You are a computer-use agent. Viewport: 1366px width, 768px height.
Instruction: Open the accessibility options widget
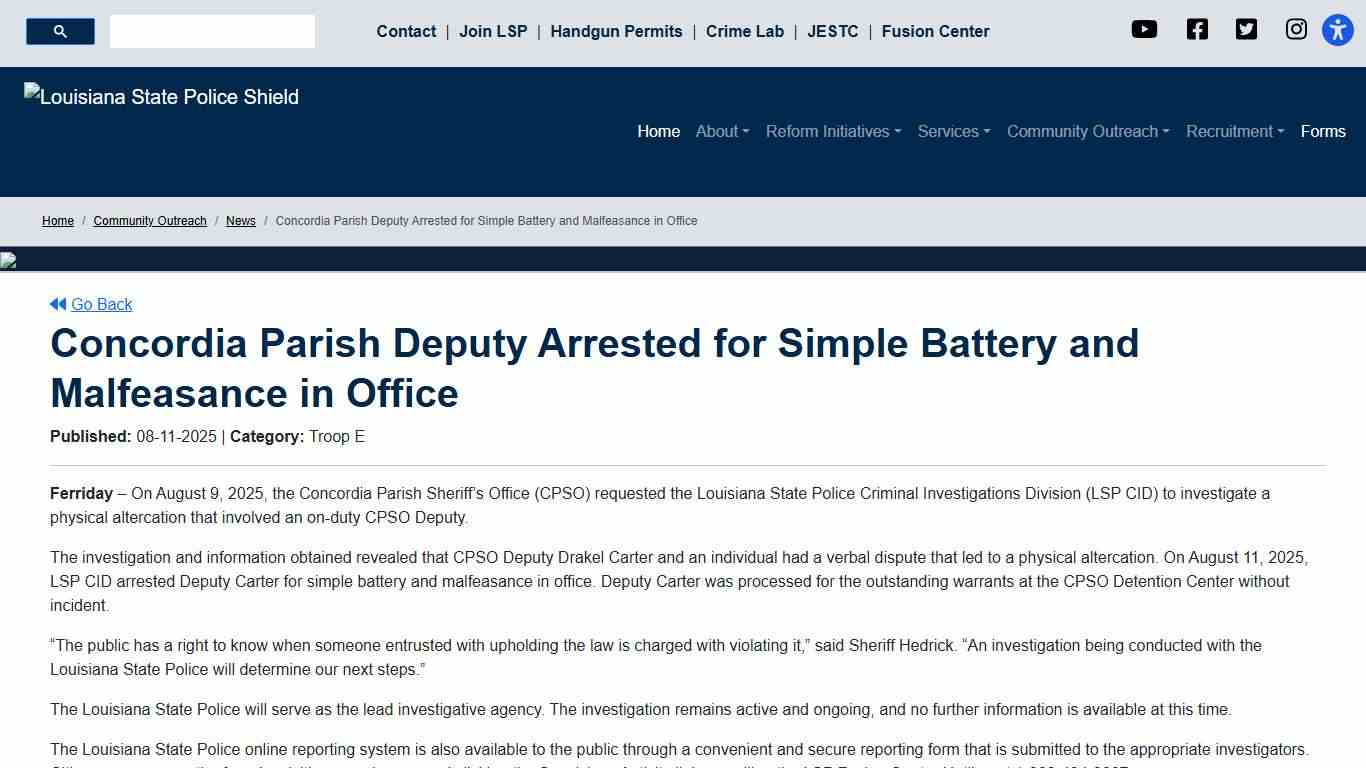(x=1337, y=30)
